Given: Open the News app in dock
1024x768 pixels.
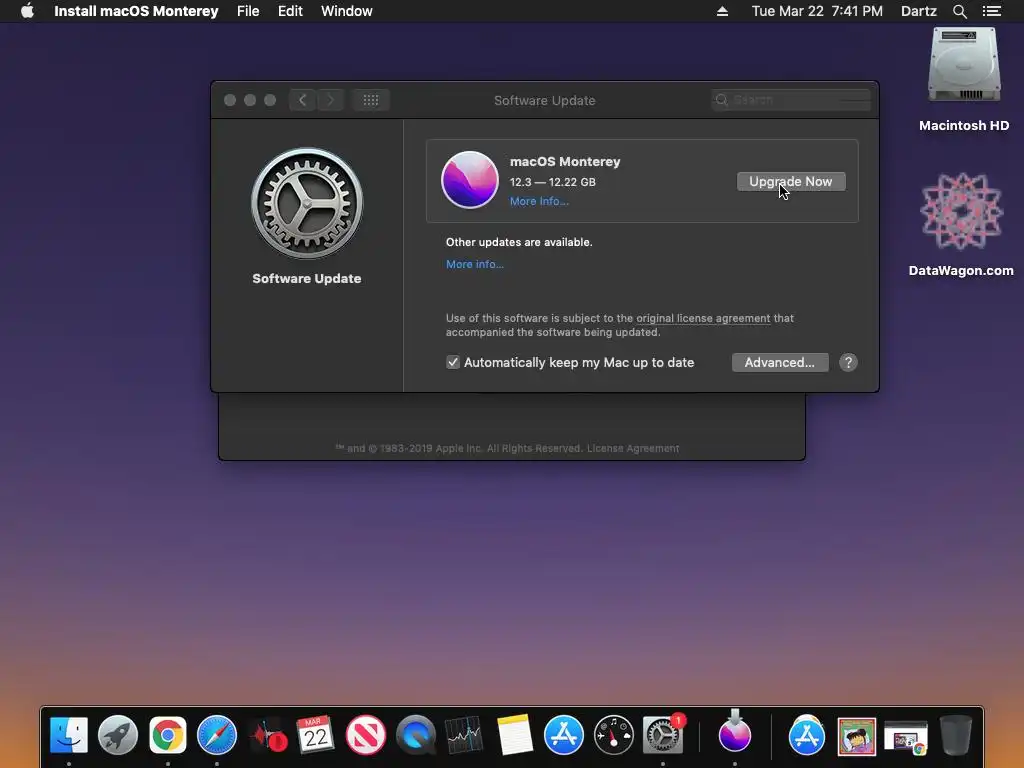Looking at the screenshot, I should coord(365,735).
